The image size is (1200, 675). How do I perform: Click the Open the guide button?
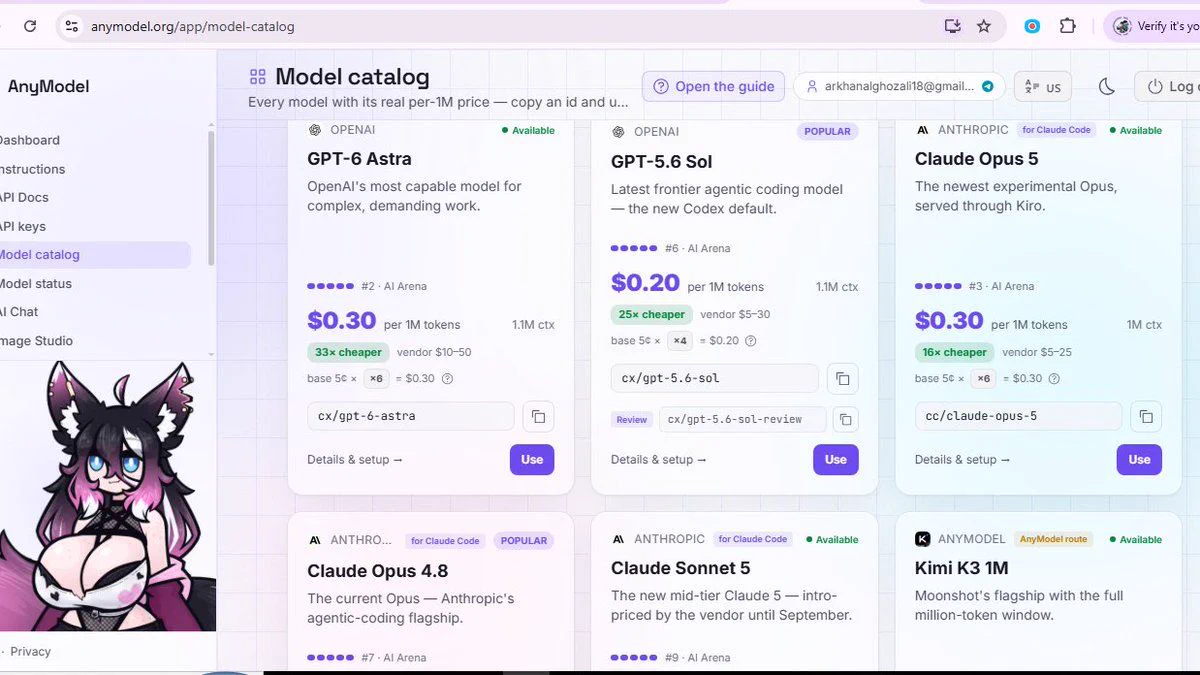point(713,86)
